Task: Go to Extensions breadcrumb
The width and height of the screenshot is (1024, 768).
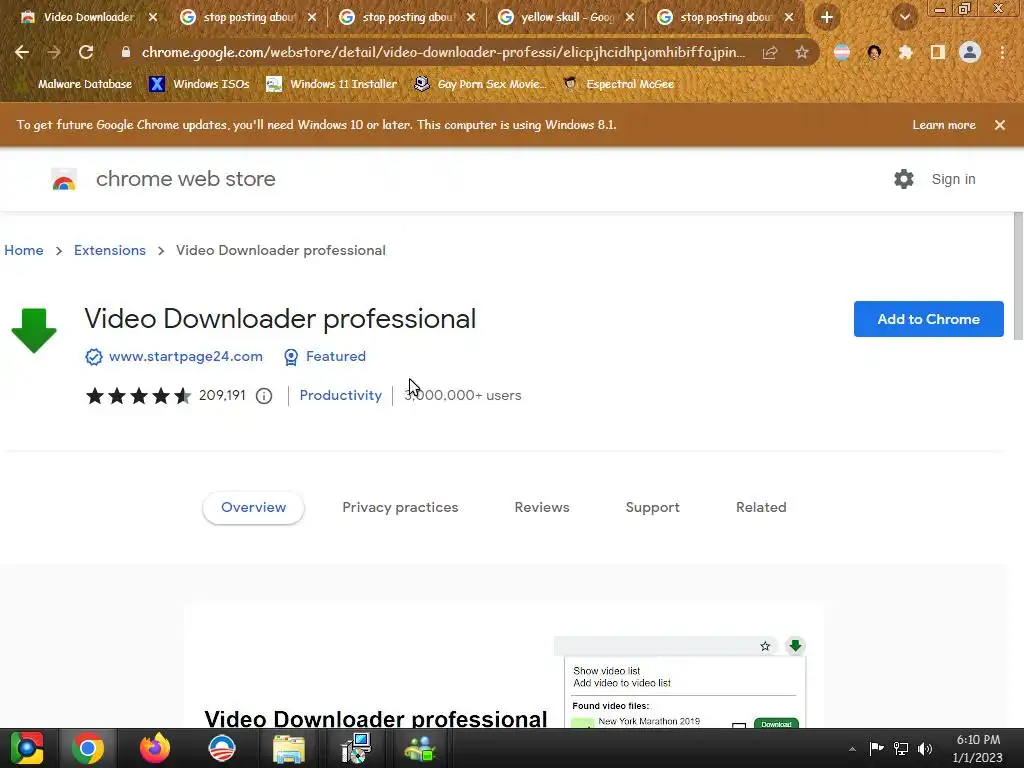Action: coord(110,250)
